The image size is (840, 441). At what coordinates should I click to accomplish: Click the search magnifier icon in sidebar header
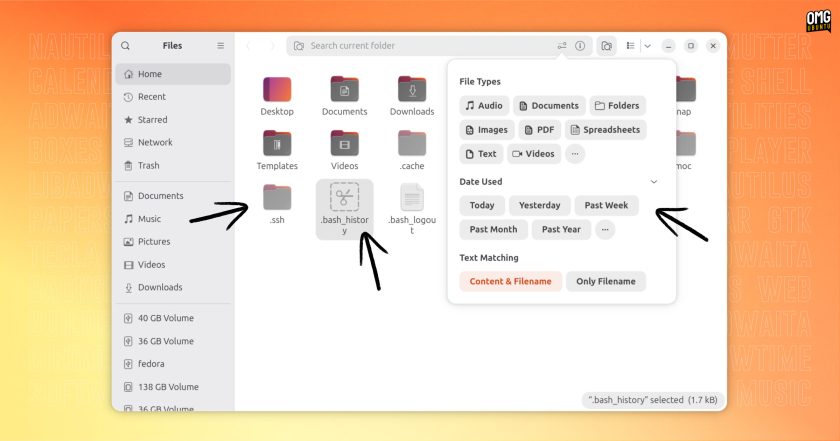tap(125, 46)
